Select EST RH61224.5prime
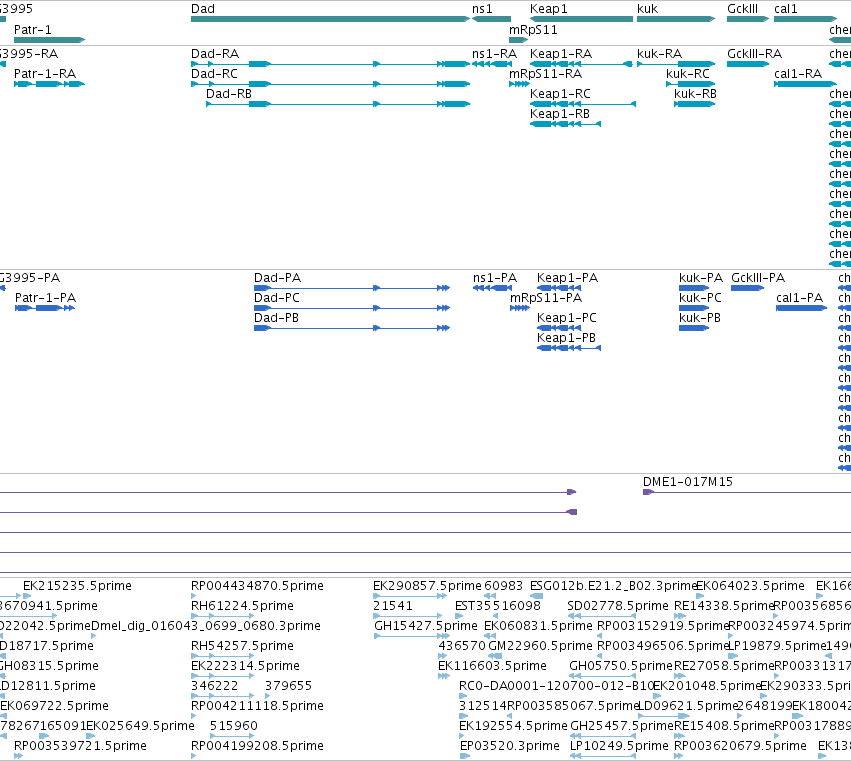This screenshot has width=851, height=761. coord(242,606)
